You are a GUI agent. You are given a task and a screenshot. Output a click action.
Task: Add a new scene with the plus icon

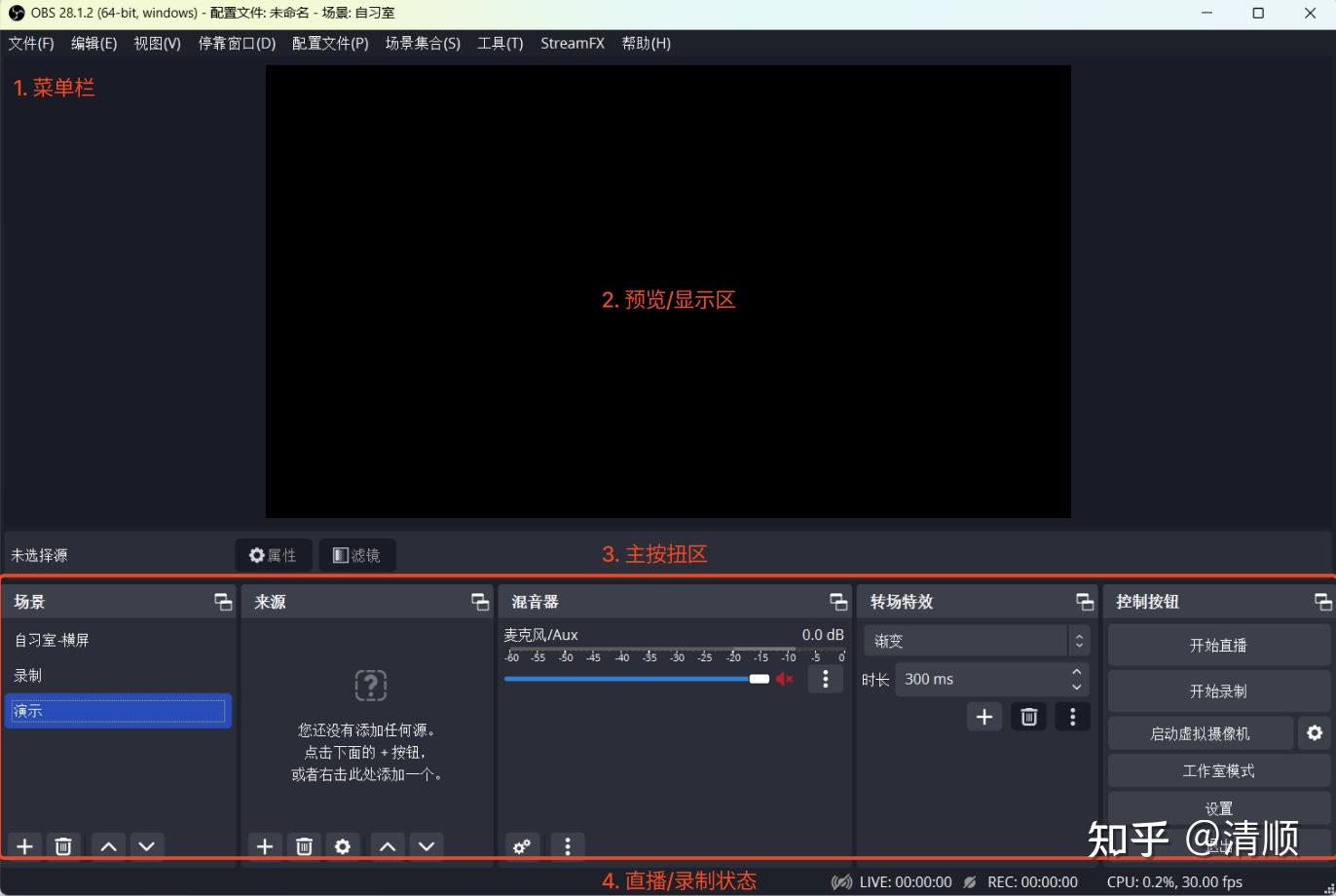[23, 845]
